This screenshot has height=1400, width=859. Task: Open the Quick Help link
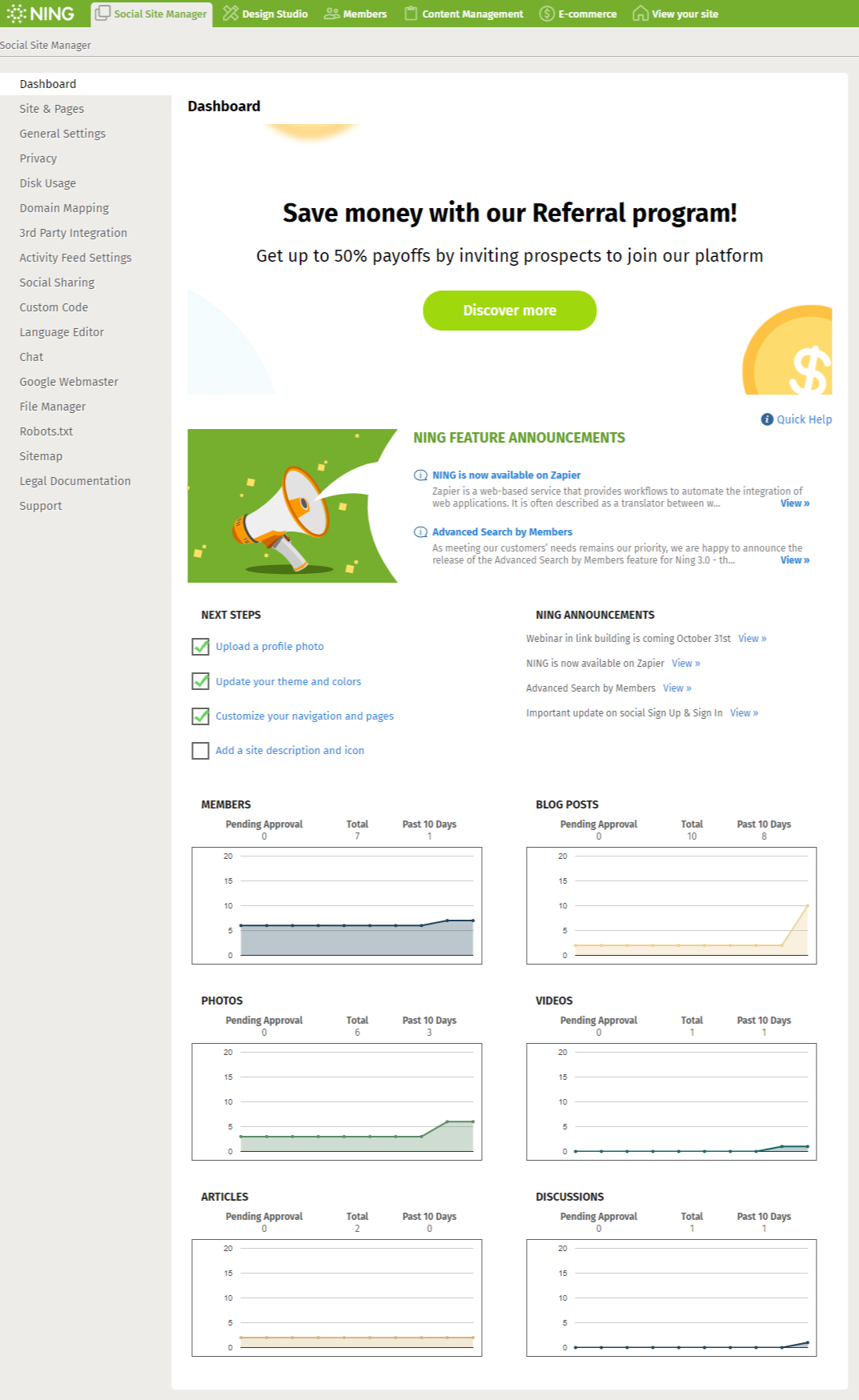[x=804, y=419]
